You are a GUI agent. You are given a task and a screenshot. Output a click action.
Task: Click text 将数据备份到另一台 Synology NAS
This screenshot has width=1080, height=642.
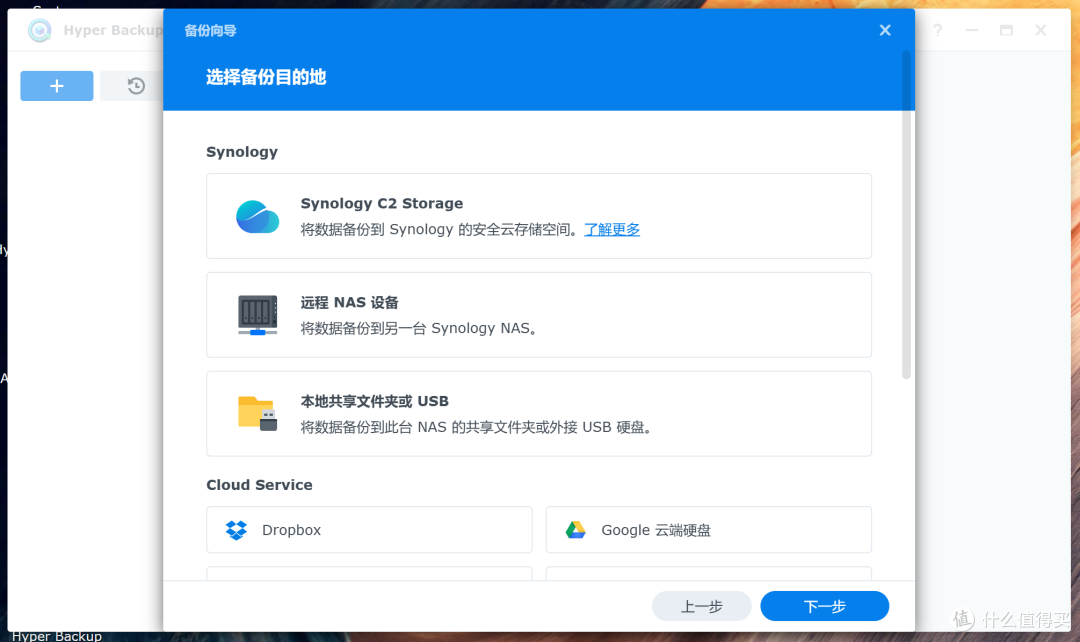click(x=418, y=329)
